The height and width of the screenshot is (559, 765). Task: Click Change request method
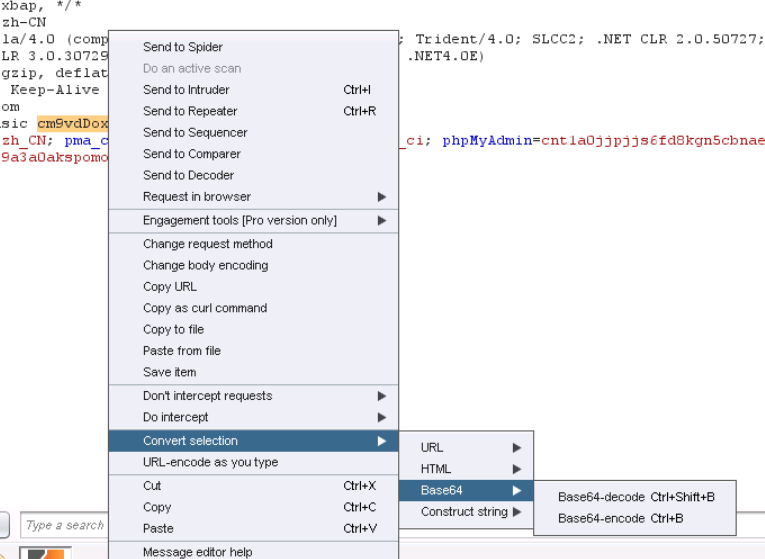click(207, 244)
